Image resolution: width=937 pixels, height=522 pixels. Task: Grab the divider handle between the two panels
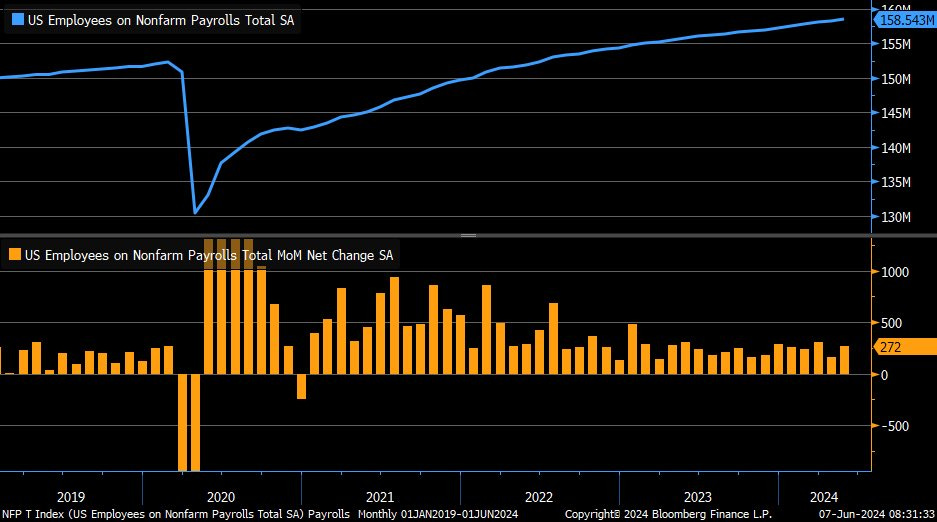click(468, 235)
